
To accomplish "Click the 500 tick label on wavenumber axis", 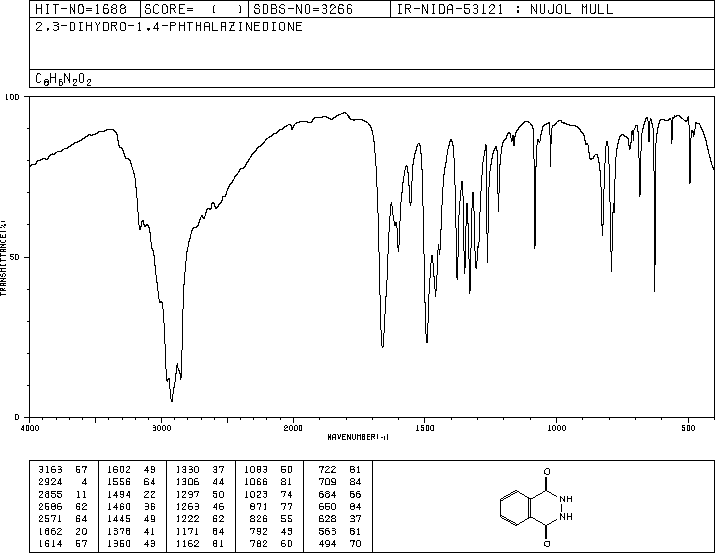I will (x=688, y=428).
